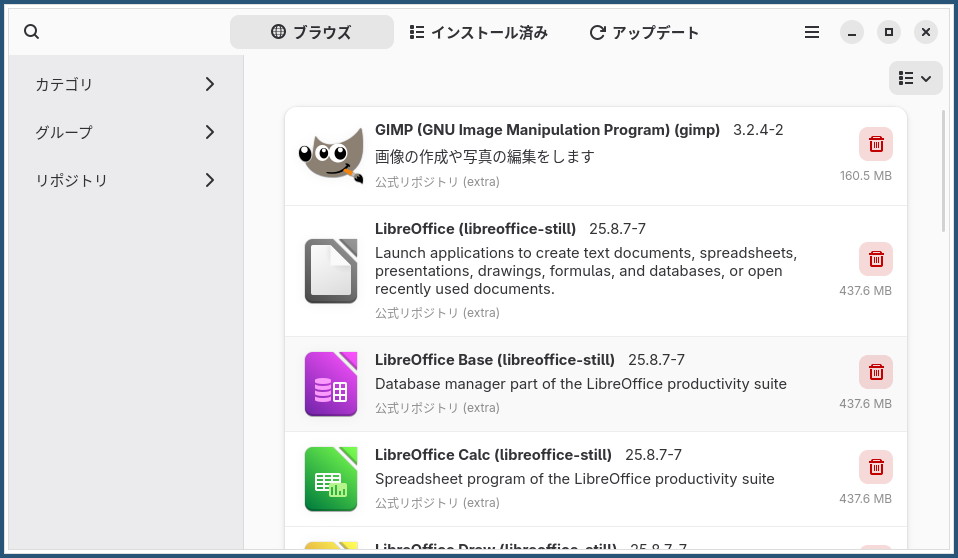Minimize the package manager window
This screenshot has height=558, width=958.
[x=852, y=32]
